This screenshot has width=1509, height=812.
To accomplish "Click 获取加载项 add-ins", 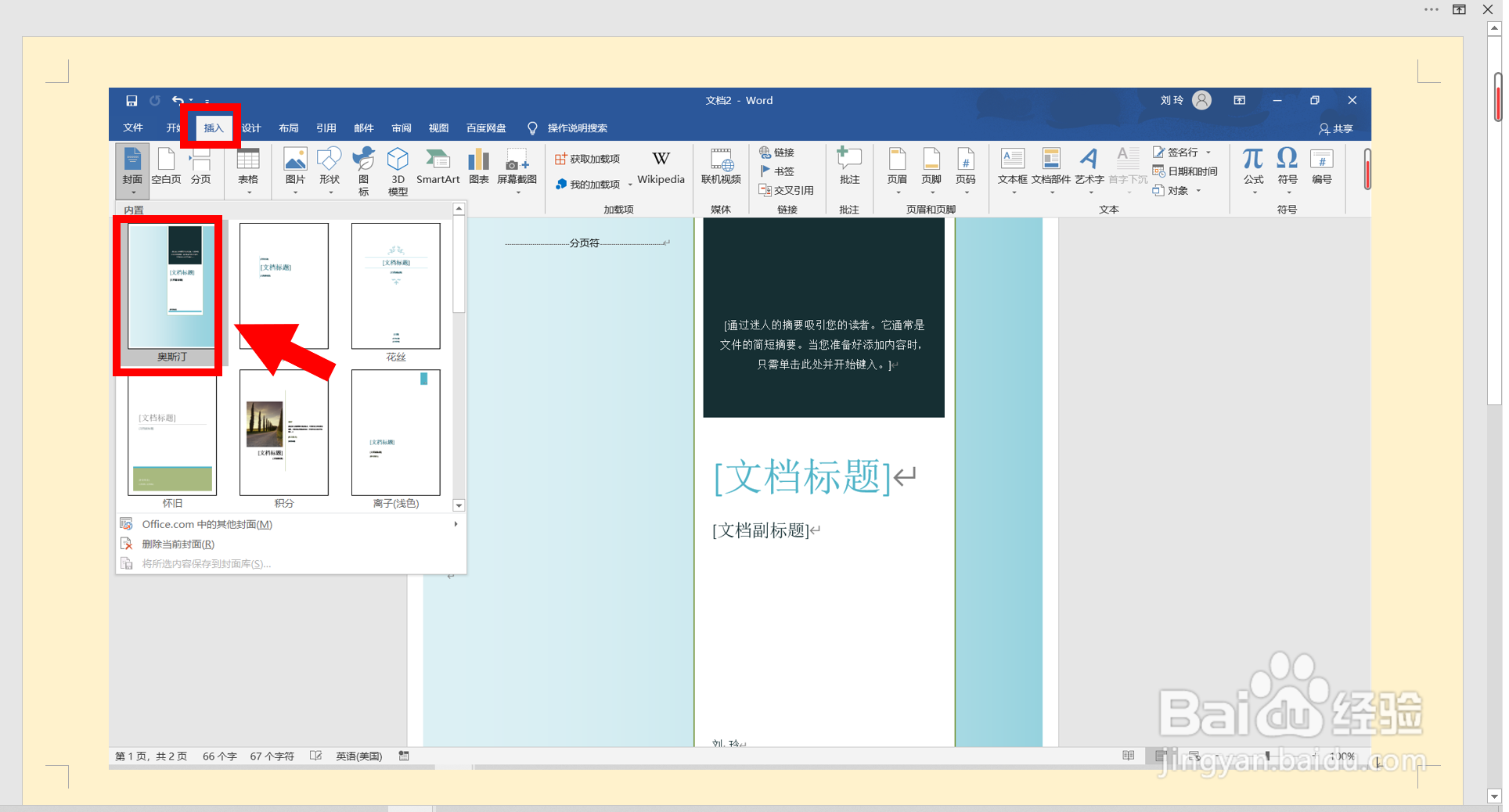I will click(x=587, y=159).
